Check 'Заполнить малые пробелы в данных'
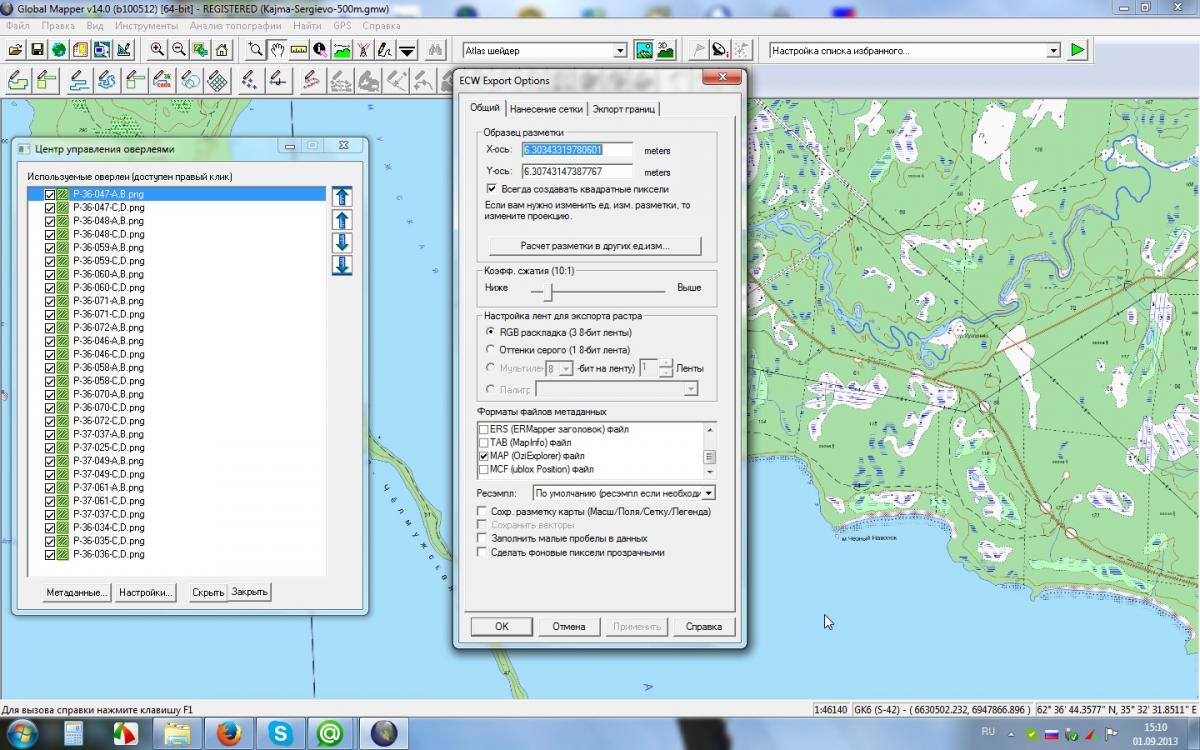 coord(482,538)
